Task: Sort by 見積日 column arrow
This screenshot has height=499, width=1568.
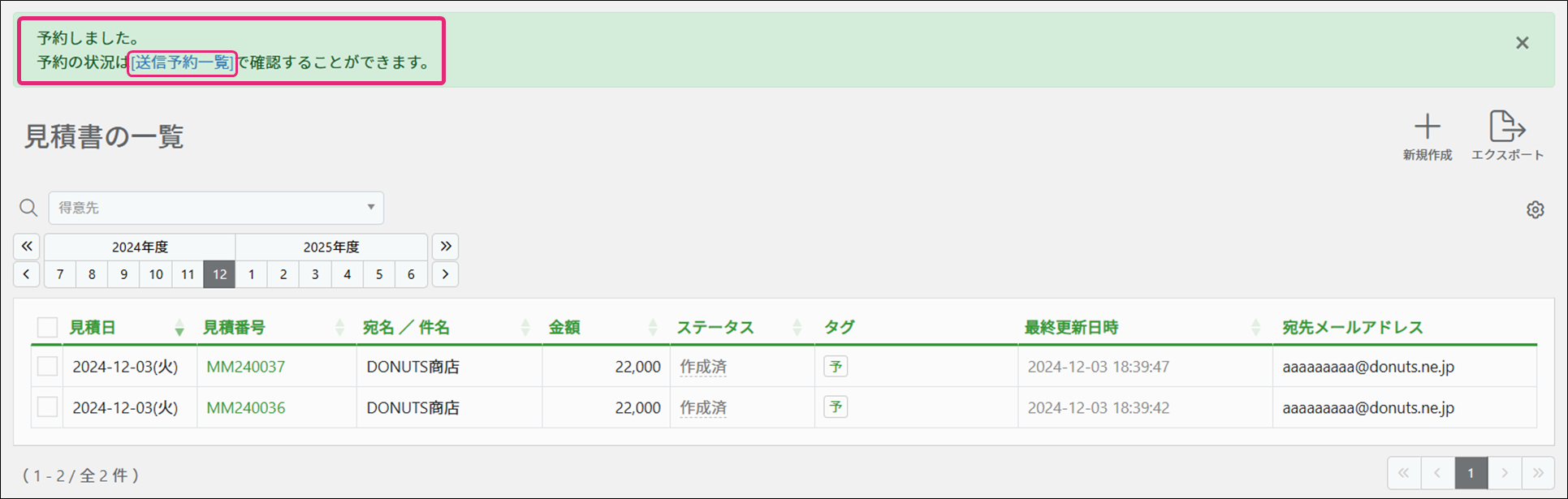Action: tap(179, 328)
